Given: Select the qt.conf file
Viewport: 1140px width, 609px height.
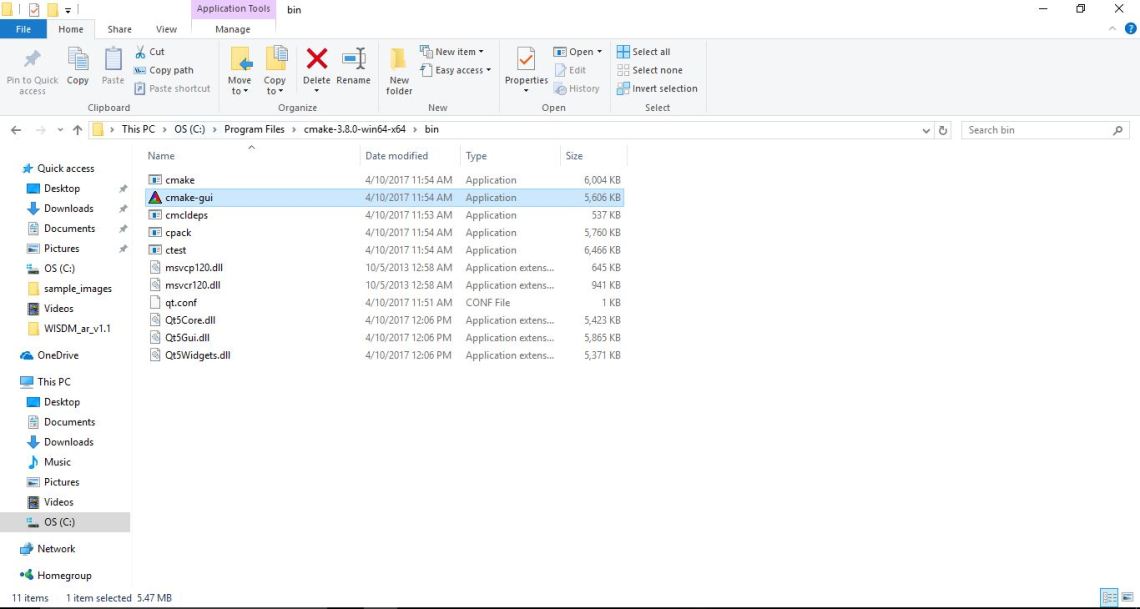Looking at the screenshot, I should point(384,302).
